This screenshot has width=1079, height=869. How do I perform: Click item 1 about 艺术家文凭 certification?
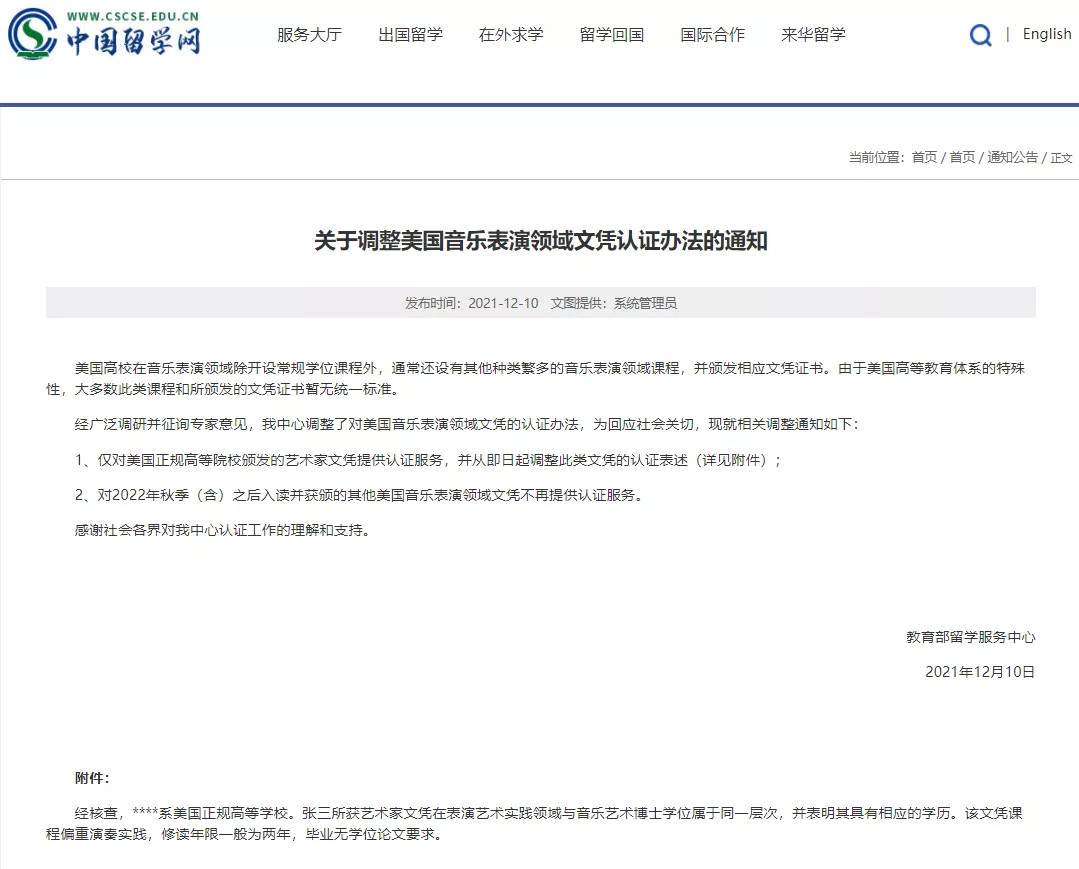click(427, 460)
